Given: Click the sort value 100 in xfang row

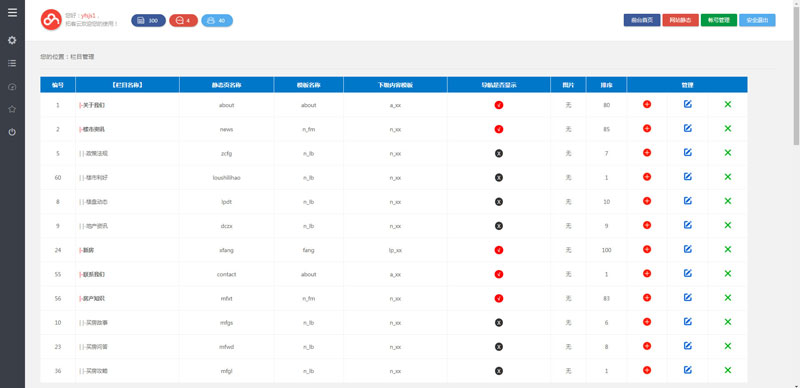Looking at the screenshot, I should [607, 250].
